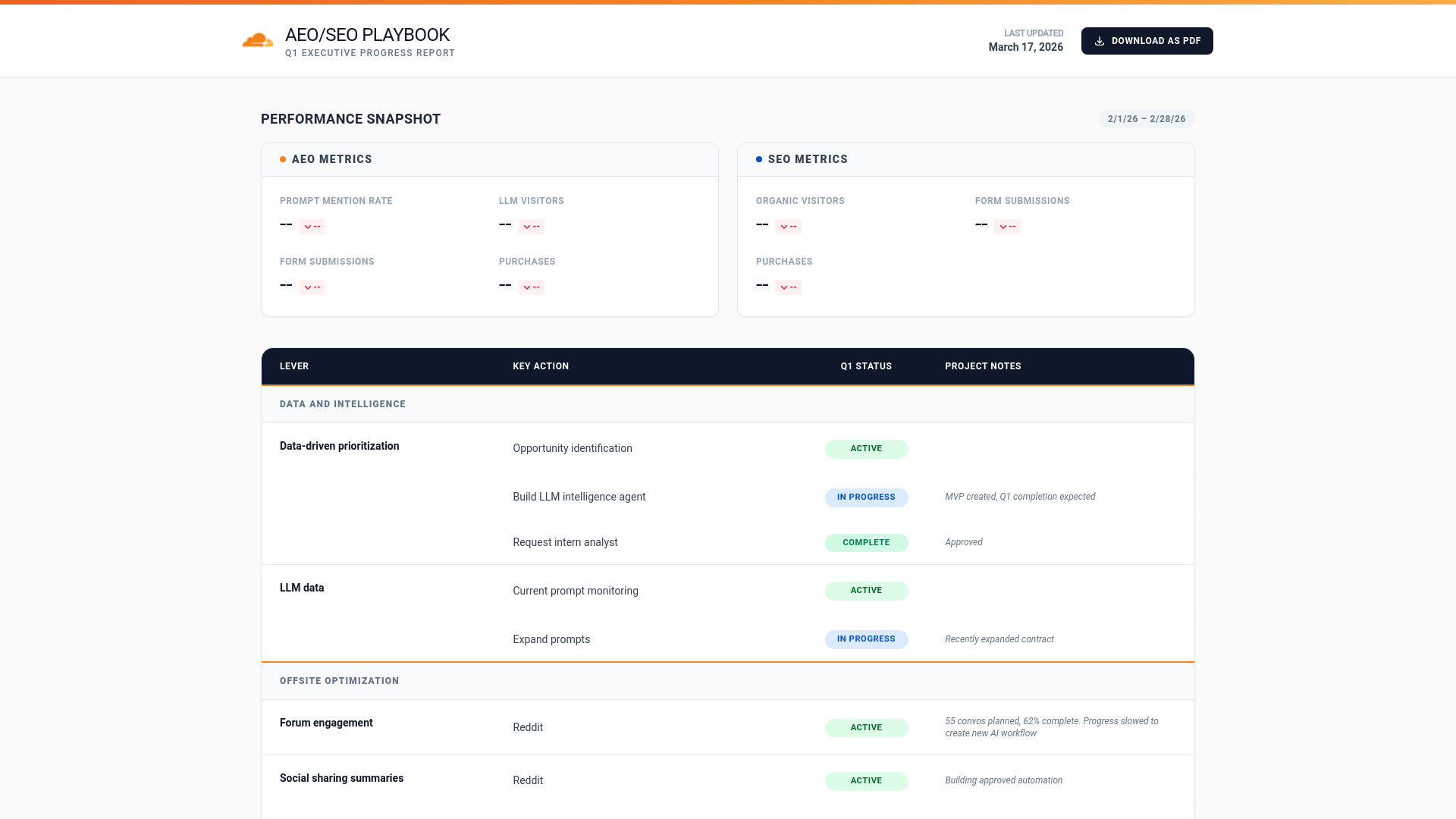
Task: Click Reddit in Social sharing summaries row
Action: 528,780
